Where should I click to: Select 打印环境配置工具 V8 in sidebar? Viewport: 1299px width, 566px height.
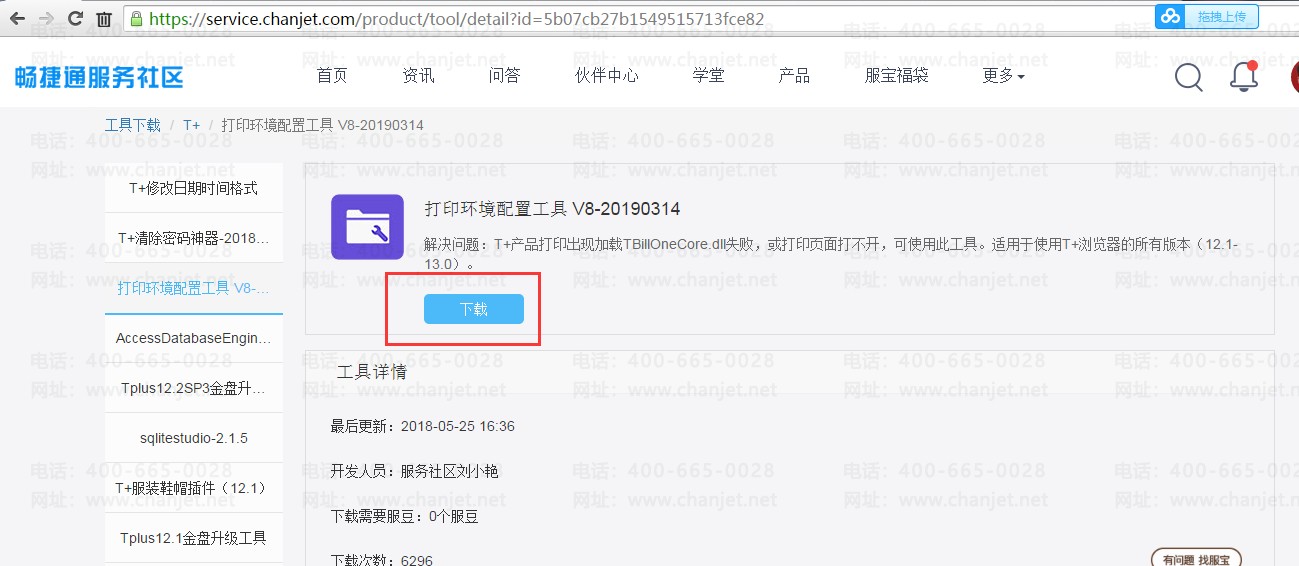tap(194, 288)
